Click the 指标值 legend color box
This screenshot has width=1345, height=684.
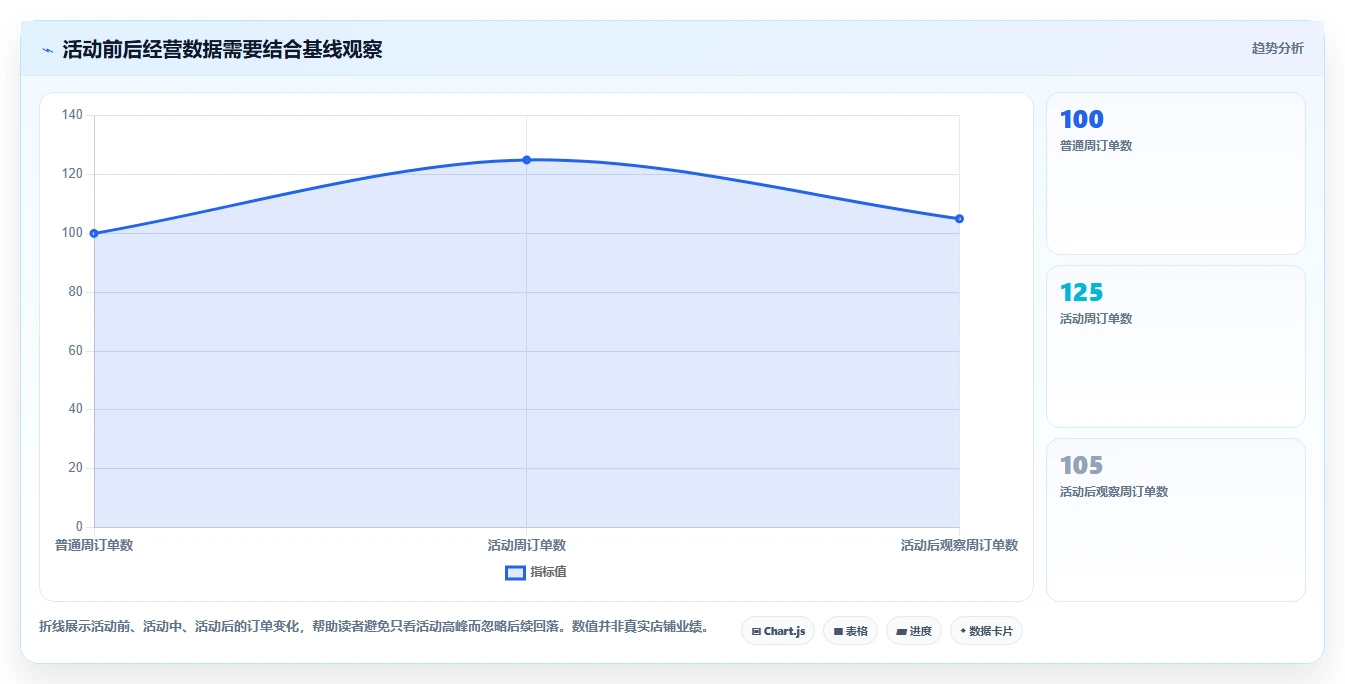point(515,572)
